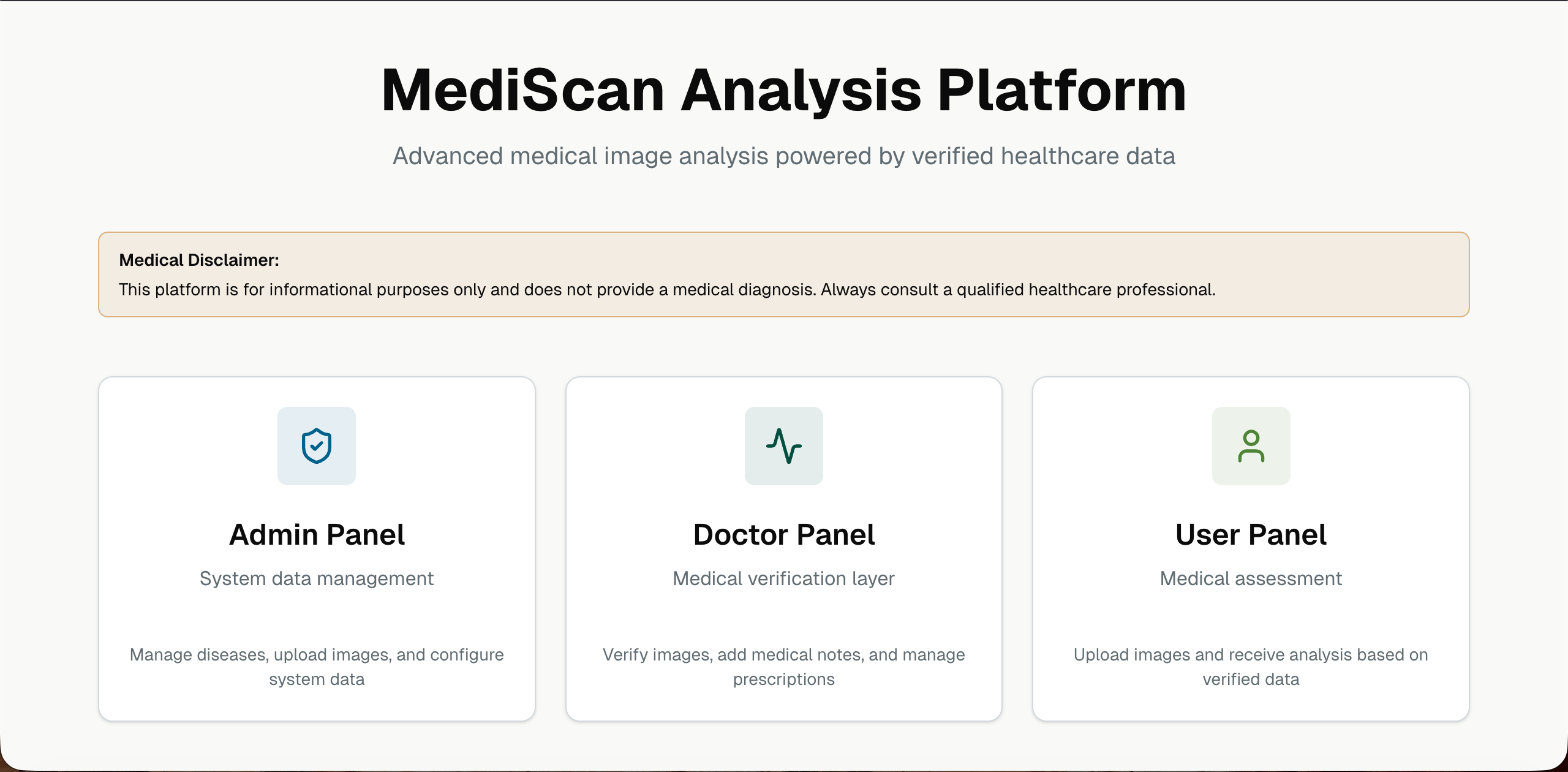Viewport: 1568px width, 772px height.
Task: Select the System data management subtitle
Action: [316, 578]
